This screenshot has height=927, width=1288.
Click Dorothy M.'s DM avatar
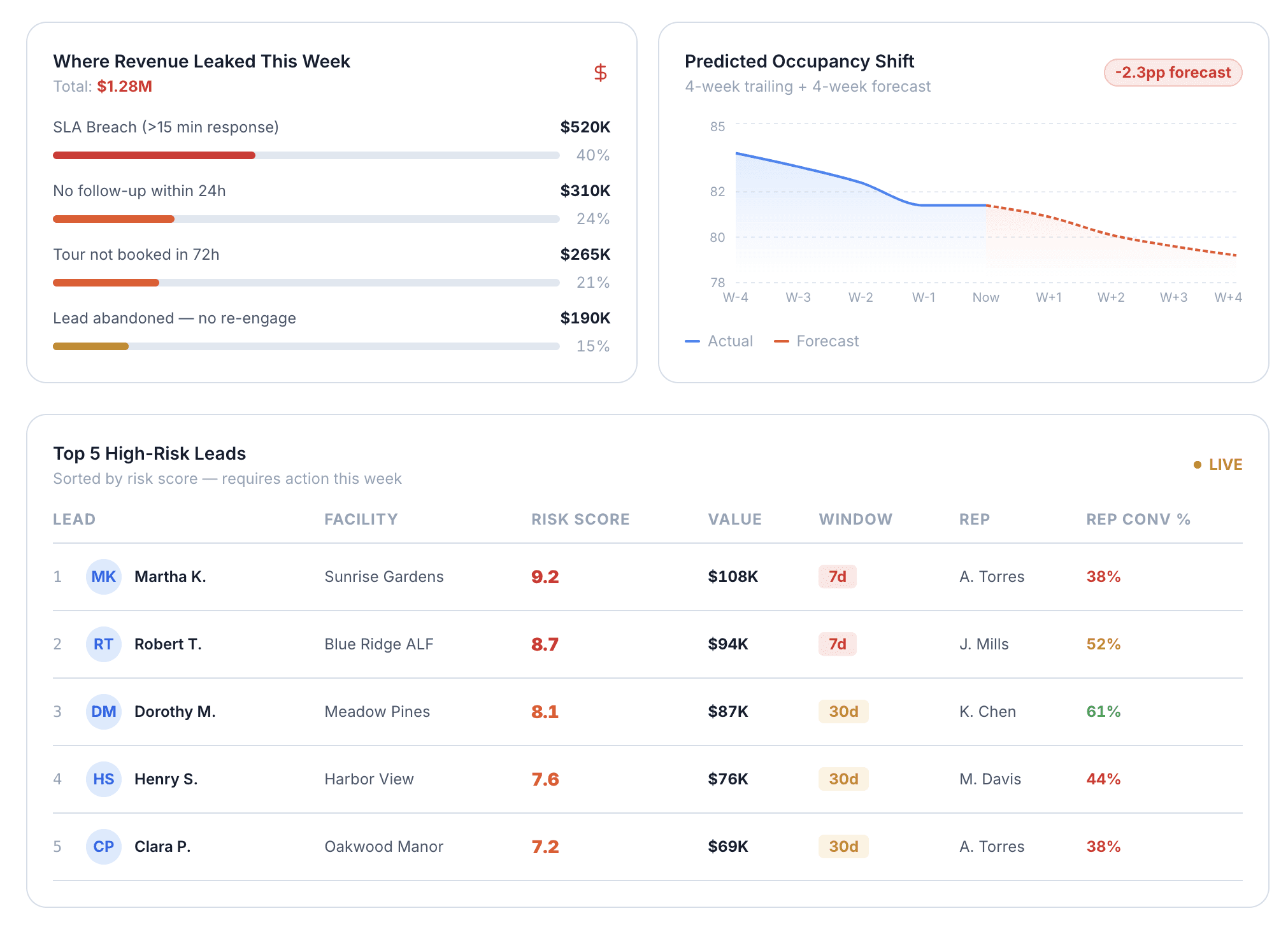pyautogui.click(x=103, y=712)
